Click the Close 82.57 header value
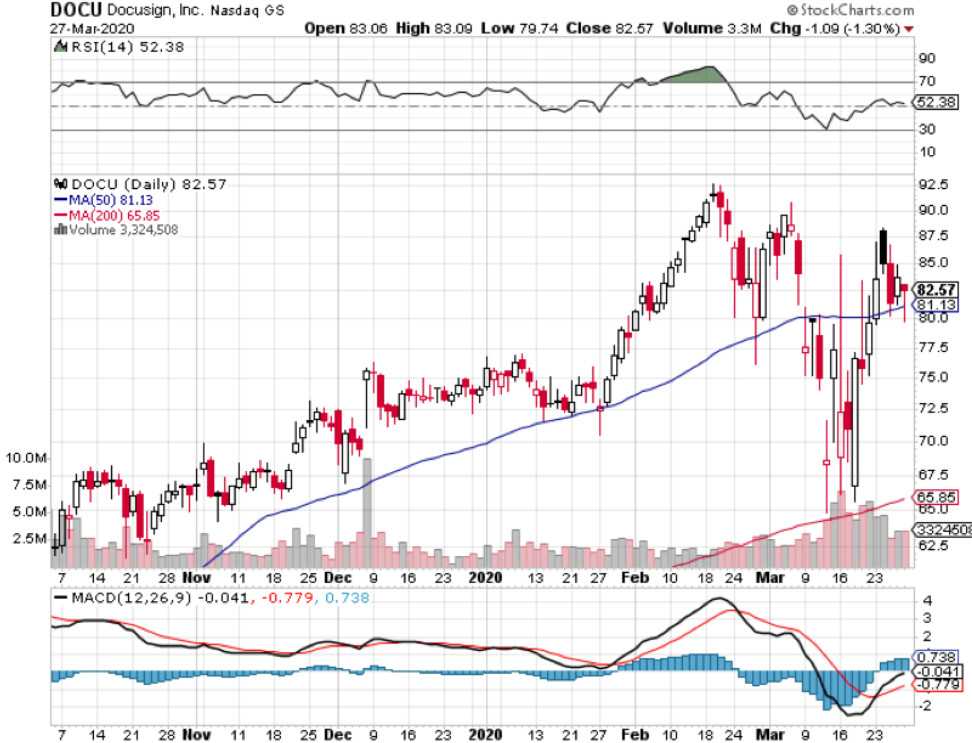The height and width of the screenshot is (743, 972). pyautogui.click(x=609, y=29)
